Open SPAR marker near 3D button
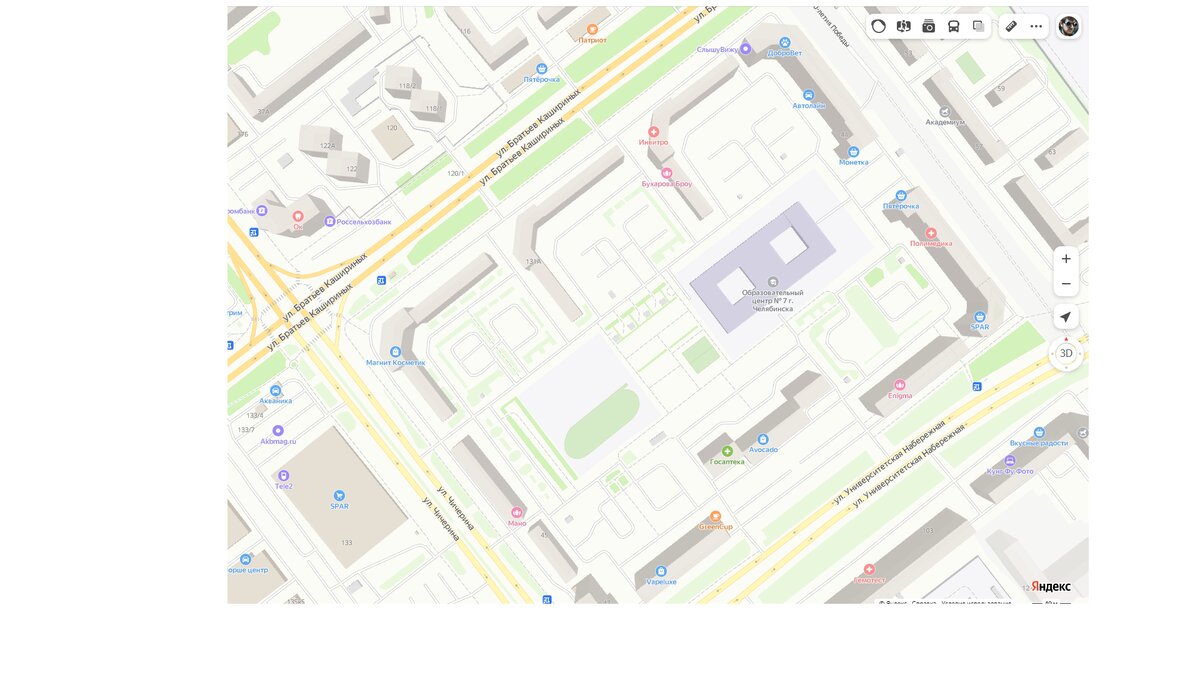Viewport: 1200px width, 675px height. (x=980, y=316)
